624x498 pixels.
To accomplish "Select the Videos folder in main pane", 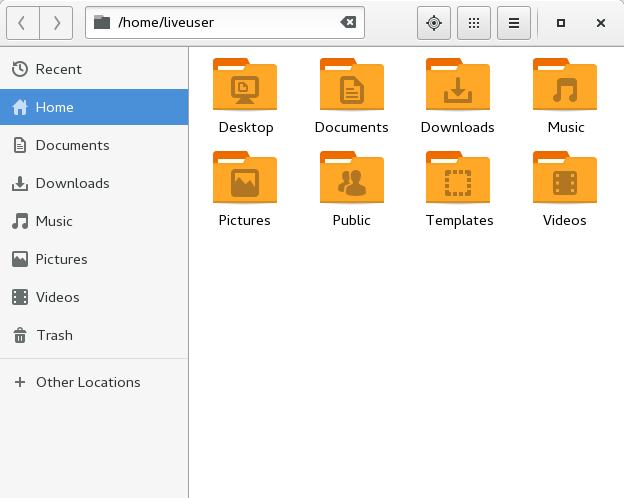I will click(x=565, y=178).
